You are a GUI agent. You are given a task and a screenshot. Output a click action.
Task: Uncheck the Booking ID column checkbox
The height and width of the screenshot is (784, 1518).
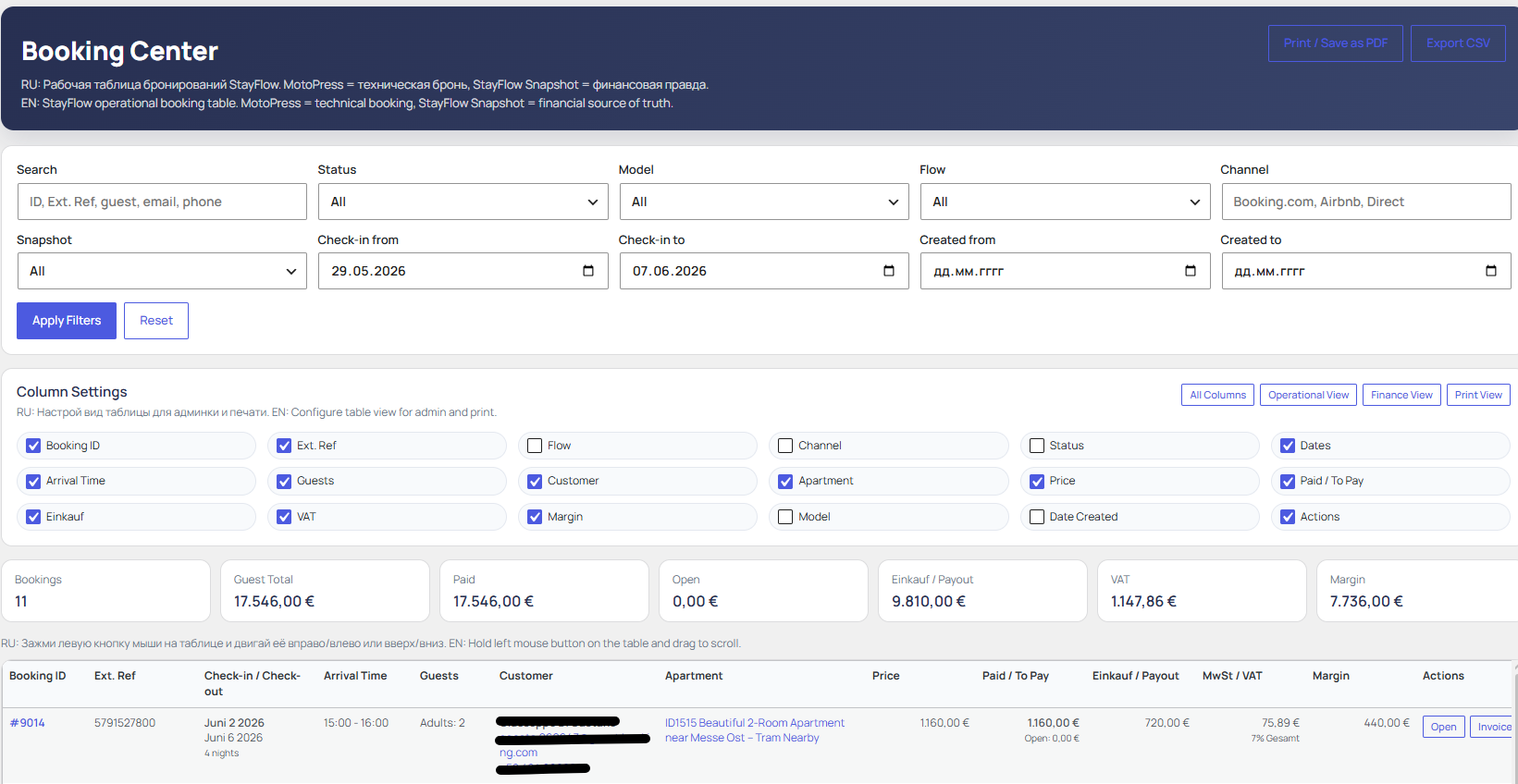coord(33,446)
